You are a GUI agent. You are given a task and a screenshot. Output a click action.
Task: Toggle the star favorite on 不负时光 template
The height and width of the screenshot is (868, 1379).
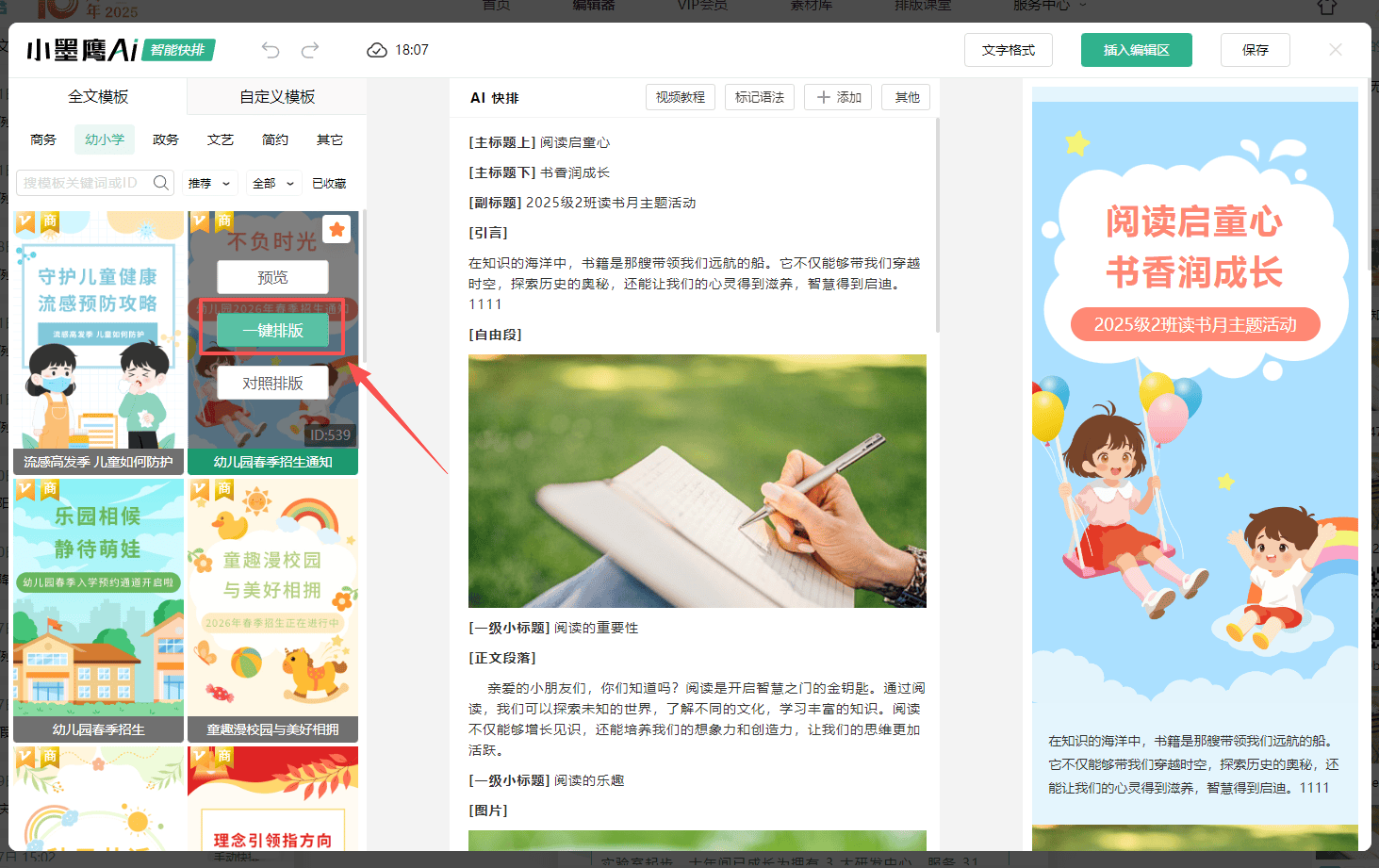coord(337,229)
